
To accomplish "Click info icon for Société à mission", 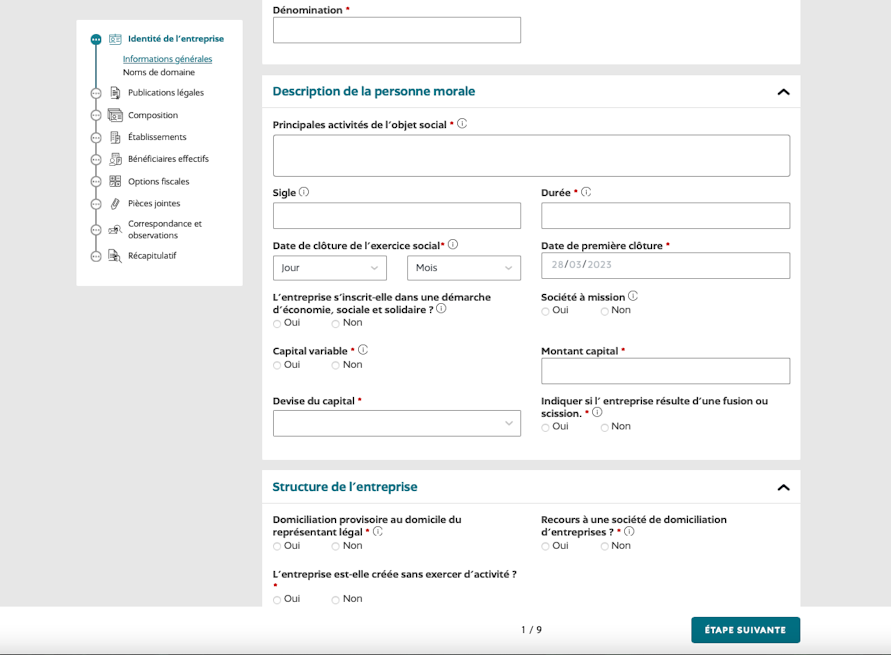I will (x=633, y=296).
